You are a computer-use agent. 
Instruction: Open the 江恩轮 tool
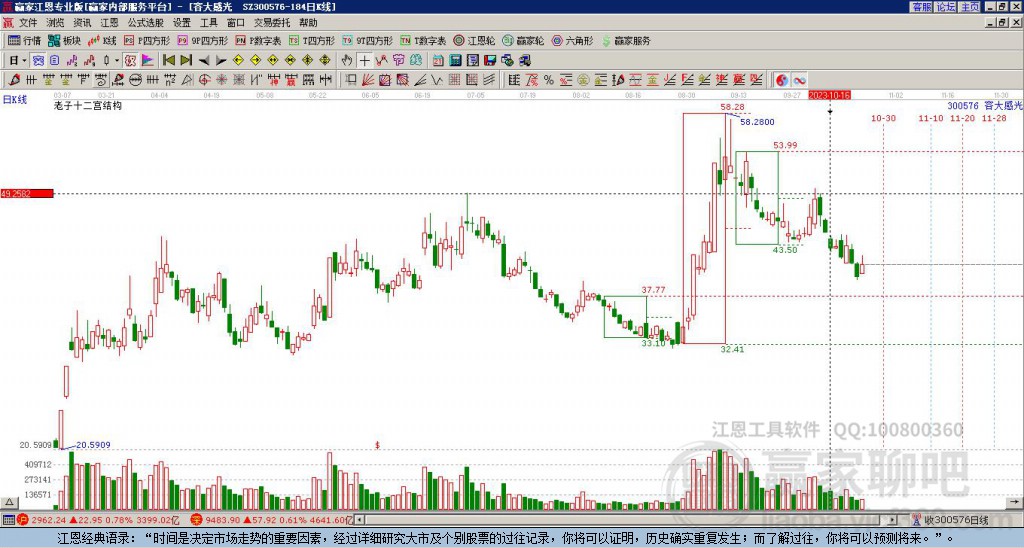click(x=474, y=40)
